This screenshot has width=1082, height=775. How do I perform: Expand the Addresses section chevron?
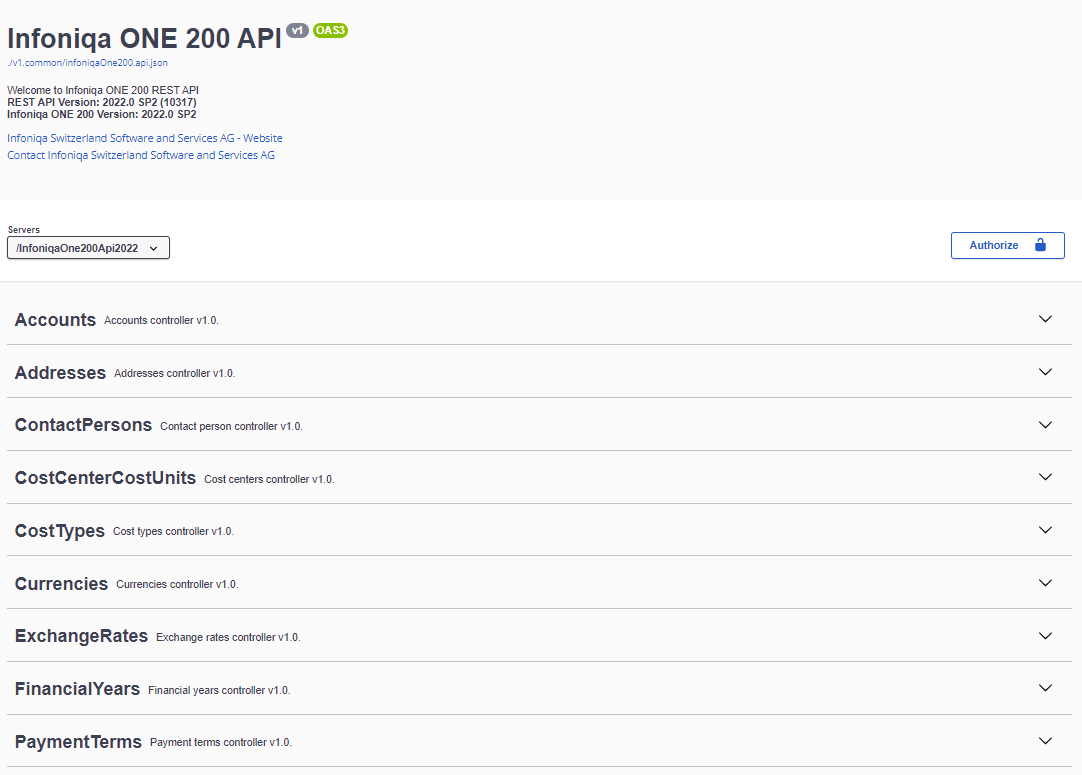pos(1045,372)
